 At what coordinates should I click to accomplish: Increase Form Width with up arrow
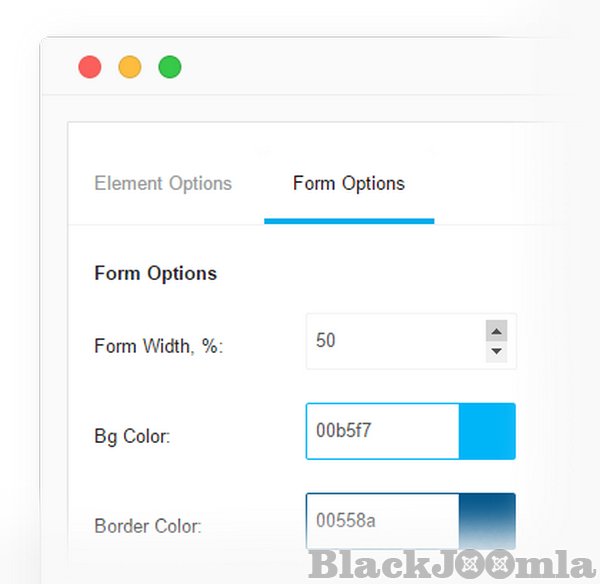[x=496, y=331]
